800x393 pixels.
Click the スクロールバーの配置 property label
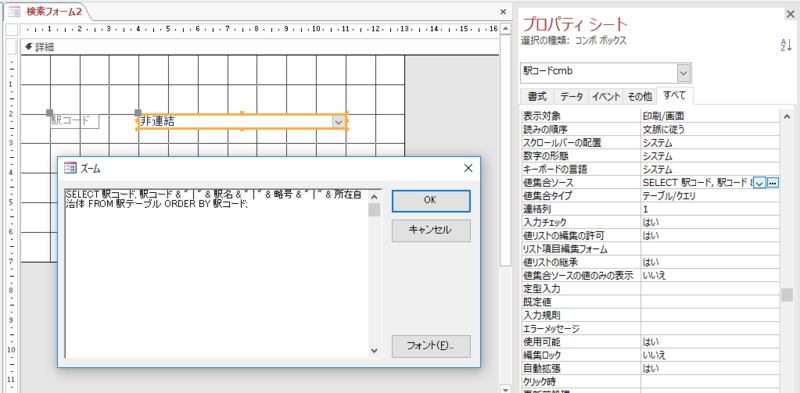point(563,143)
